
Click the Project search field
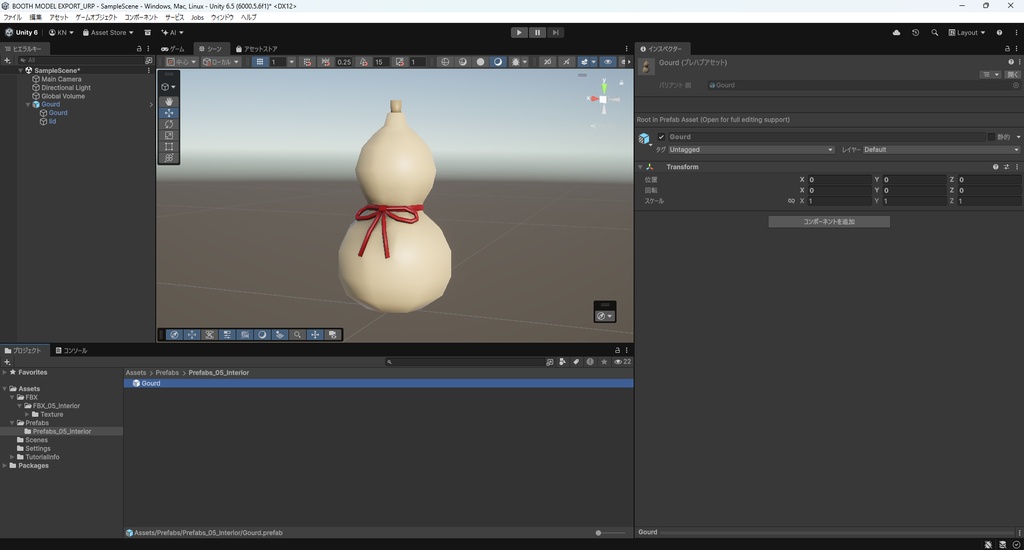tap(464, 362)
